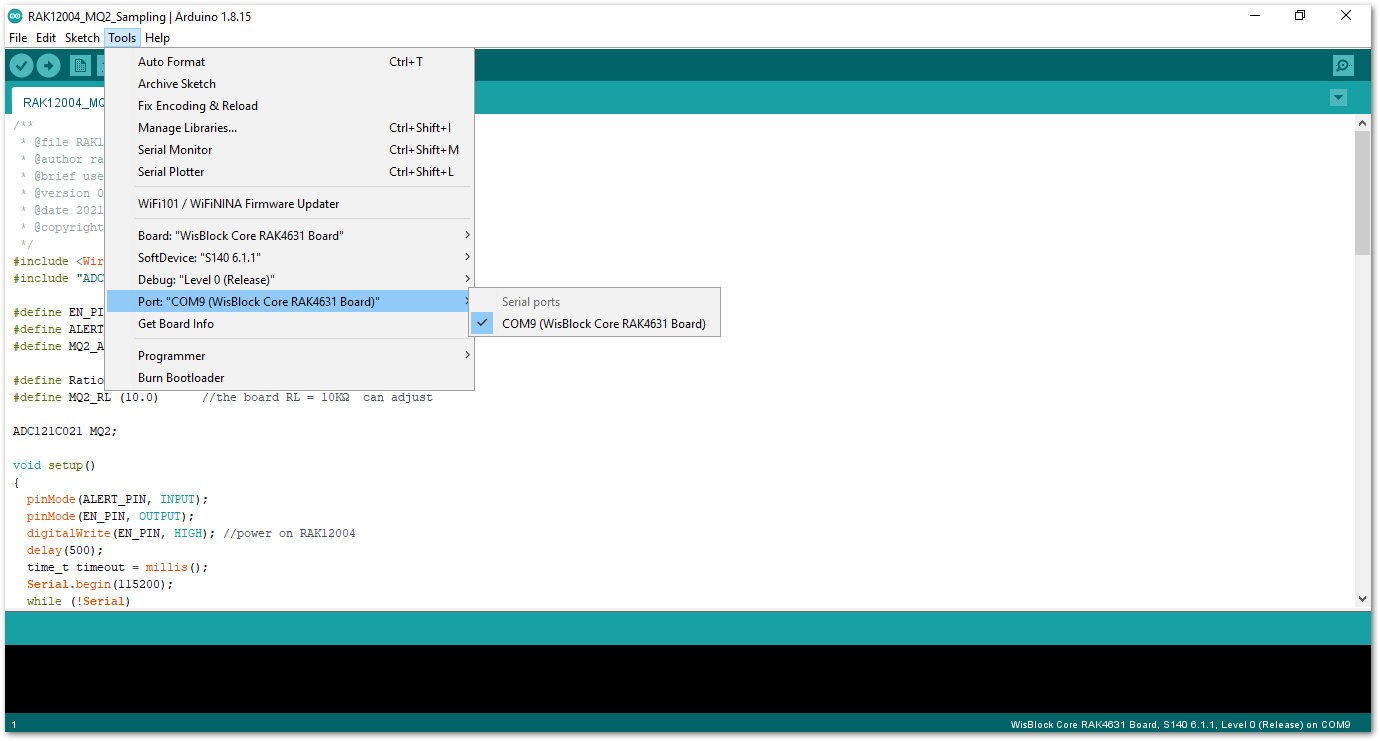Expand the Board submenu

coord(289,236)
